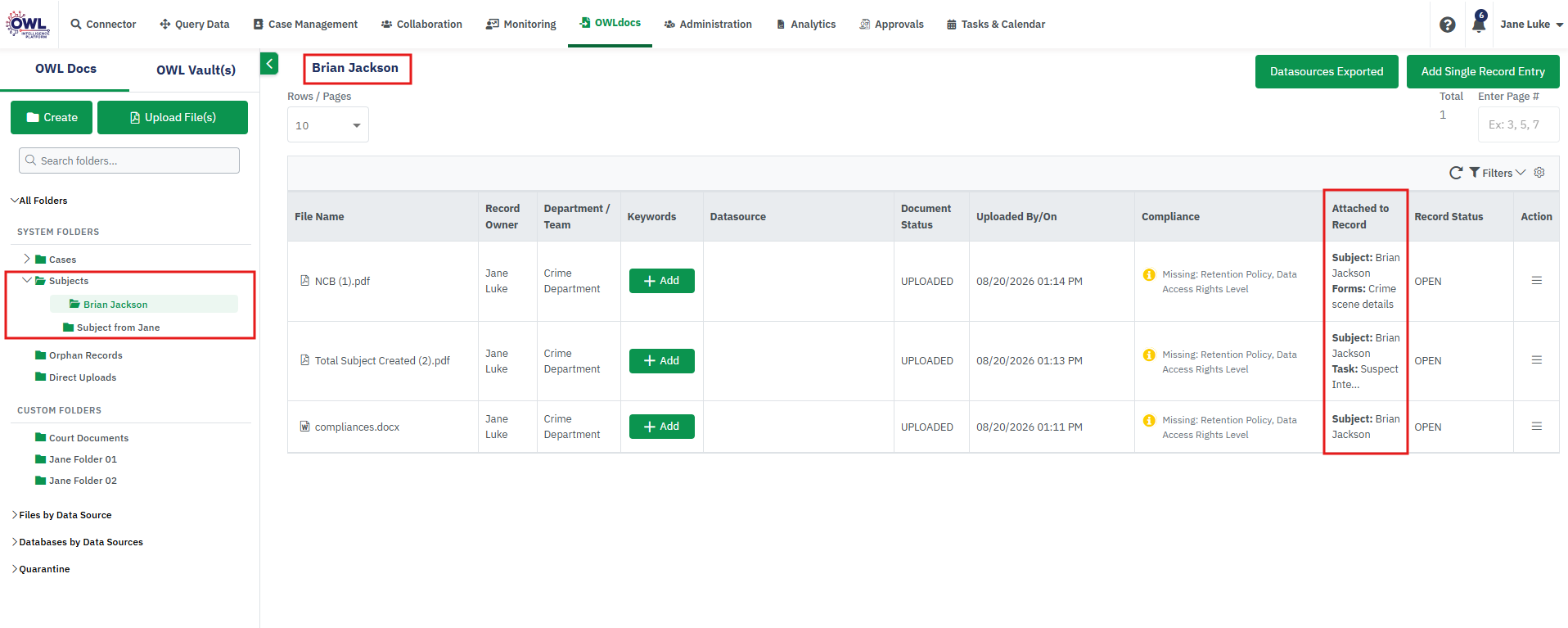The image size is (1568, 628).
Task: Expand the Quarantine section
Action: 15,569
